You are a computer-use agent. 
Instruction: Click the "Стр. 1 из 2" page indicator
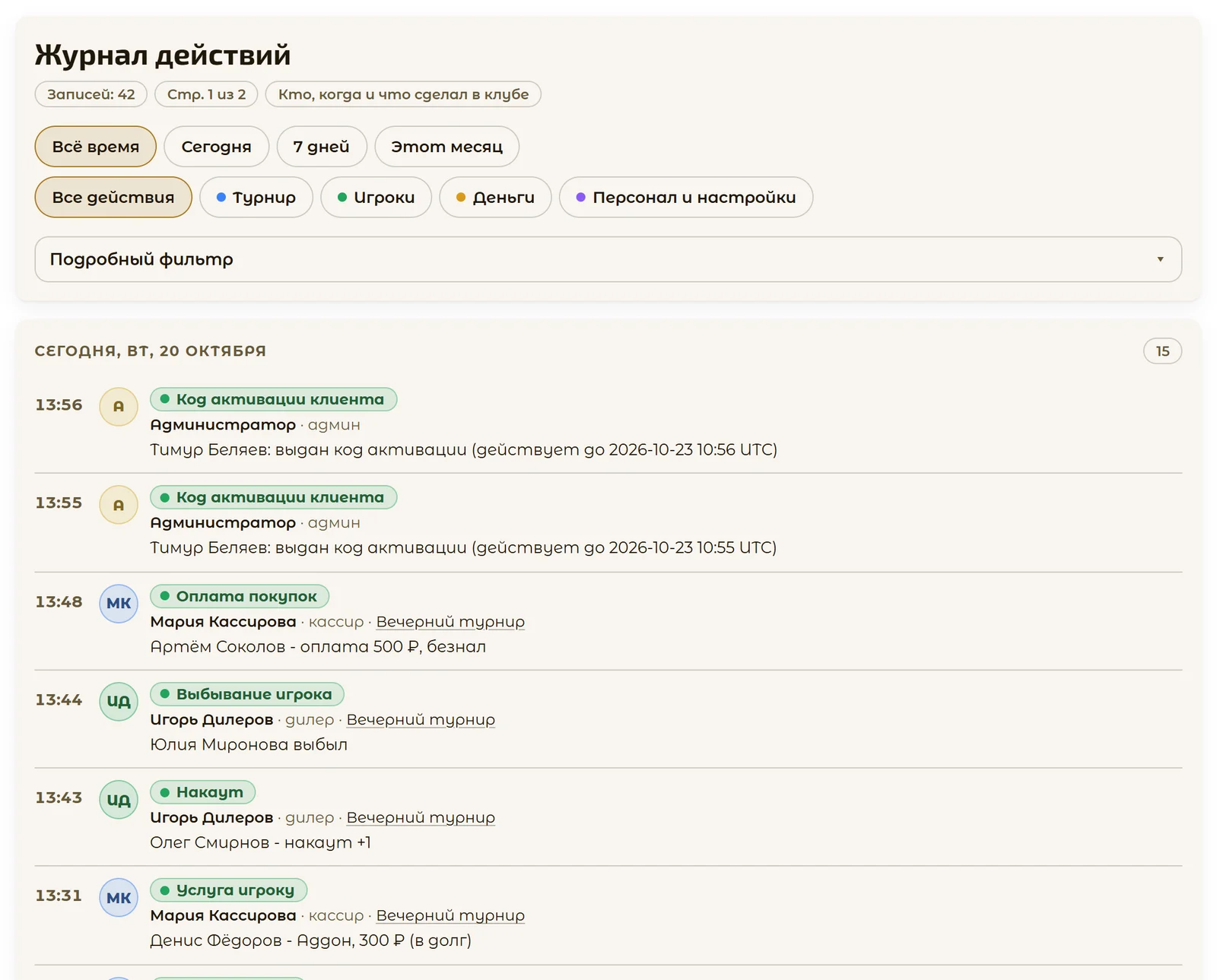pos(206,94)
